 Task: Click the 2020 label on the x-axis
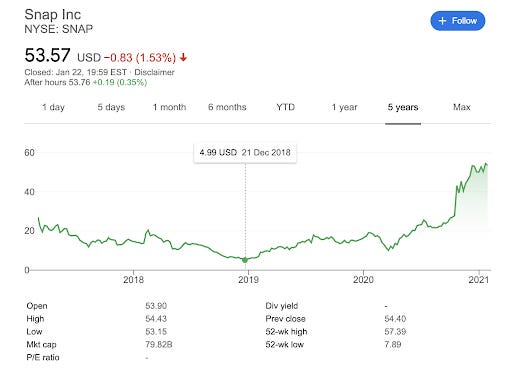[x=363, y=279]
